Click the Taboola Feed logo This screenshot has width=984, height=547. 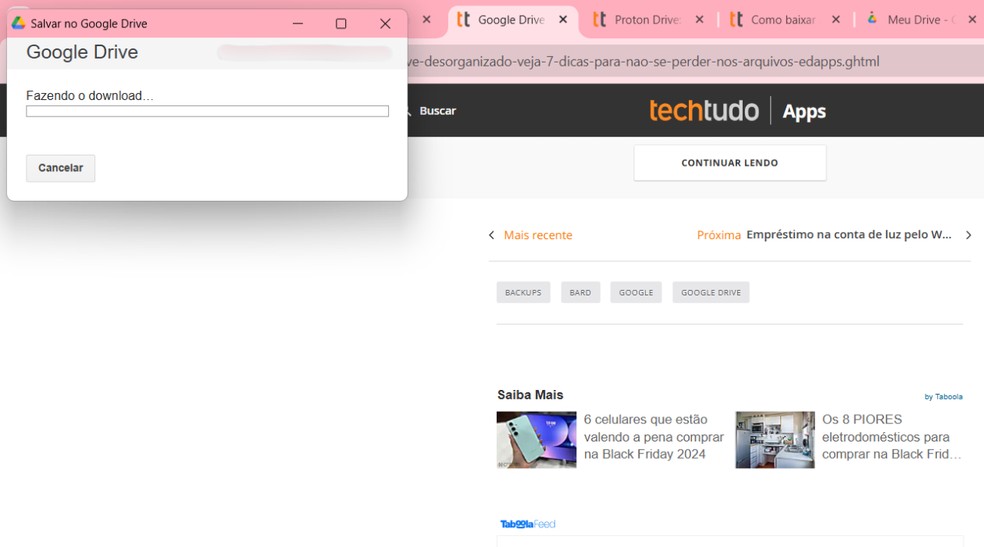528,524
